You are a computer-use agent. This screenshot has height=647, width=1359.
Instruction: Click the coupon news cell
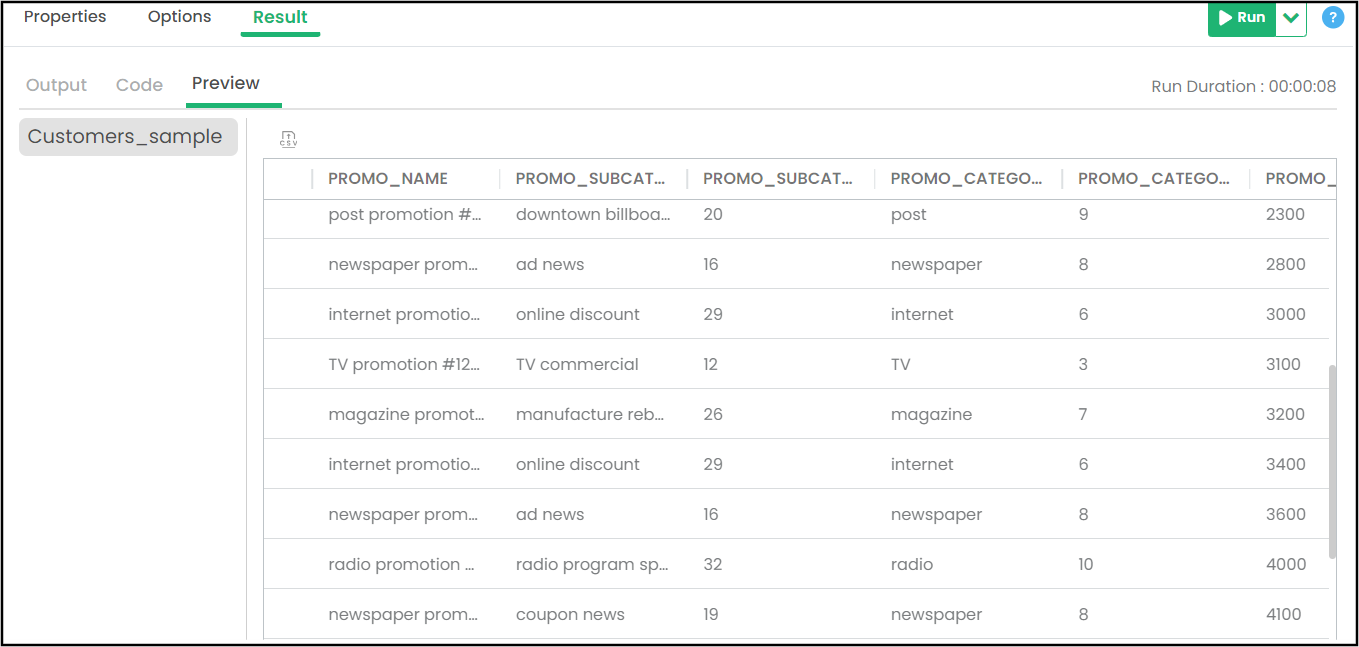coord(570,614)
